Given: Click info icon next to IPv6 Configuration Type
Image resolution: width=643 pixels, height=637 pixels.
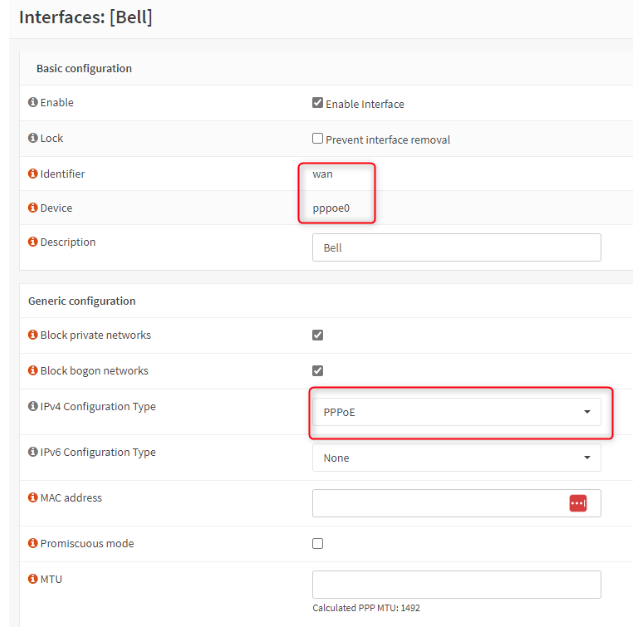Looking at the screenshot, I should (x=33, y=452).
